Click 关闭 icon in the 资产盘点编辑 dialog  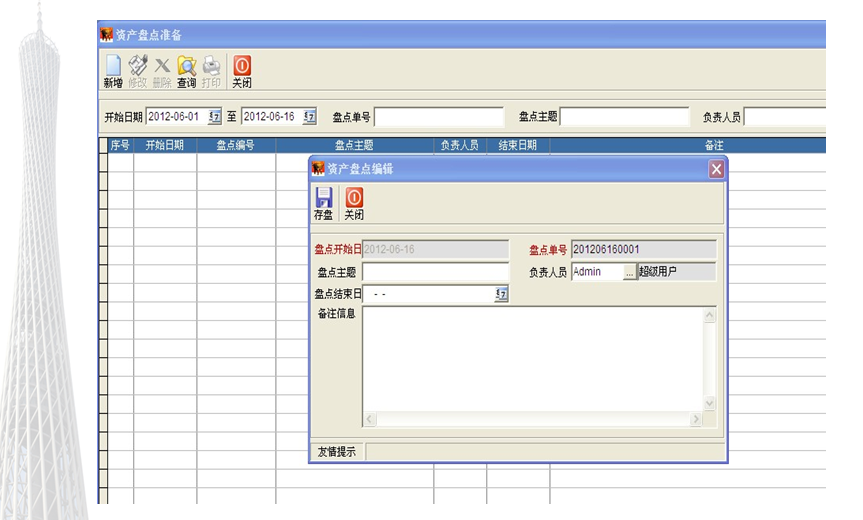click(354, 204)
